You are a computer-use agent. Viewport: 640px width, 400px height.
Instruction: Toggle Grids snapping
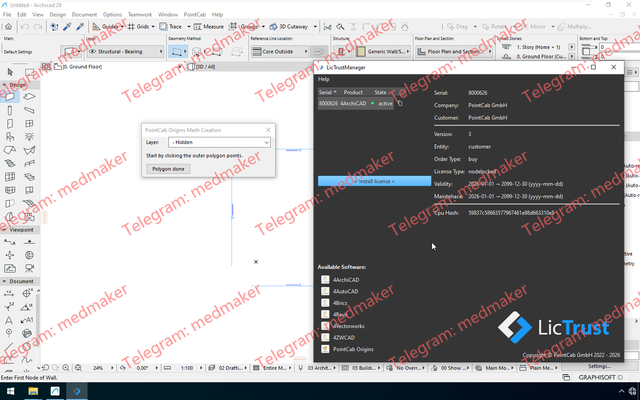tap(138, 27)
